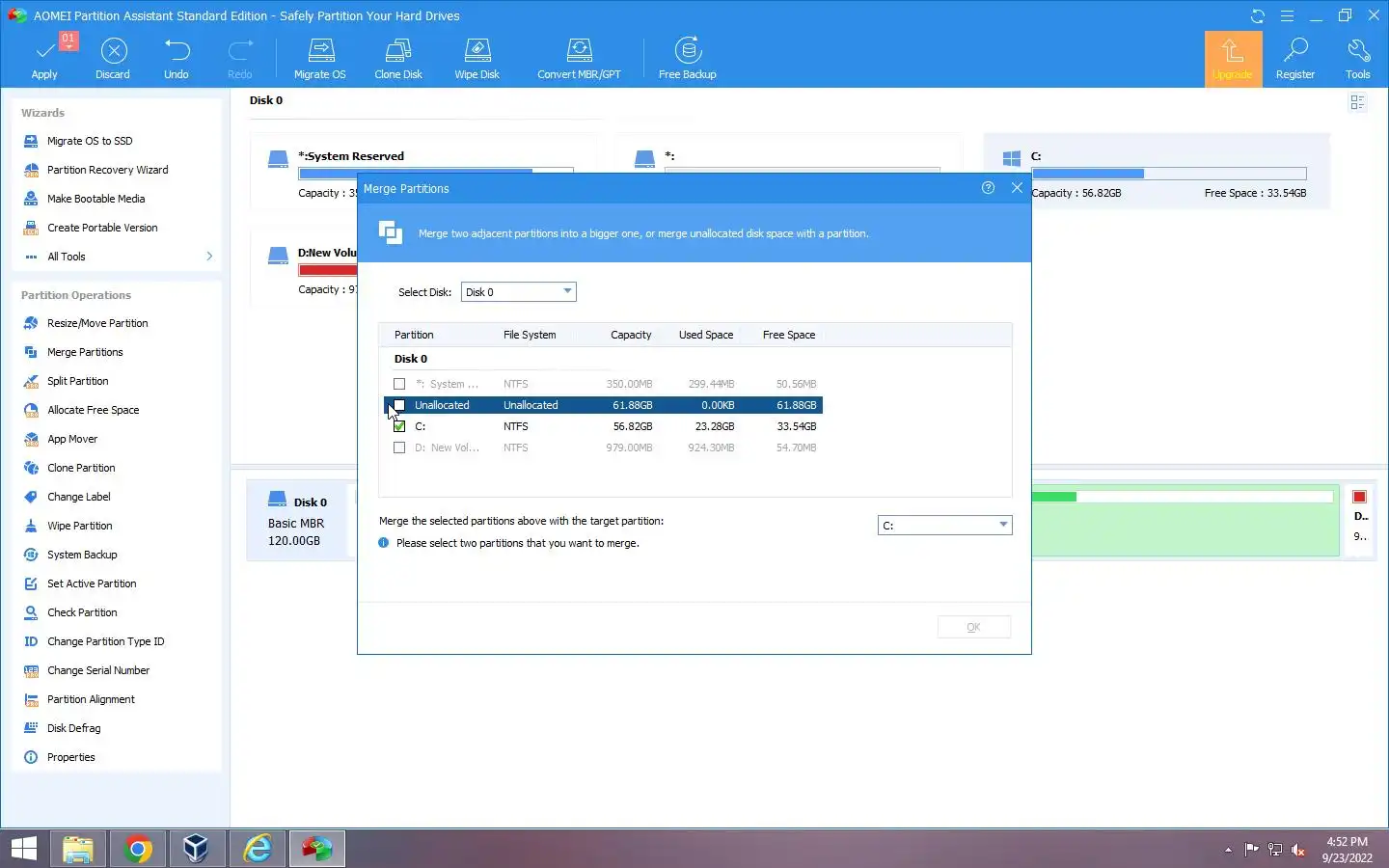The image size is (1389, 868).
Task: Check the D: New Volume checkbox
Action: point(399,448)
